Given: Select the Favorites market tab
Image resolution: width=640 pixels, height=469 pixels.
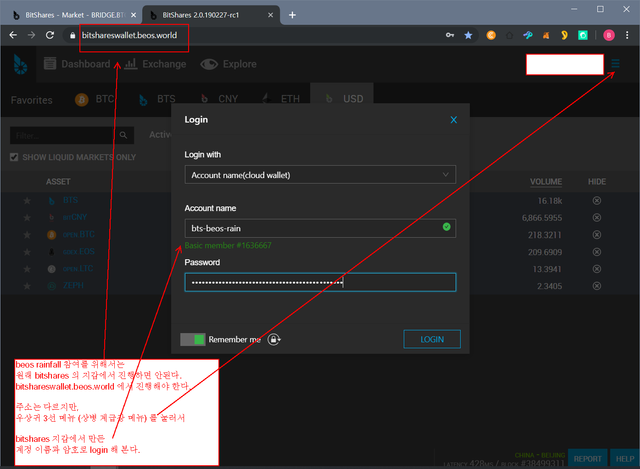Looking at the screenshot, I should tap(32, 100).
